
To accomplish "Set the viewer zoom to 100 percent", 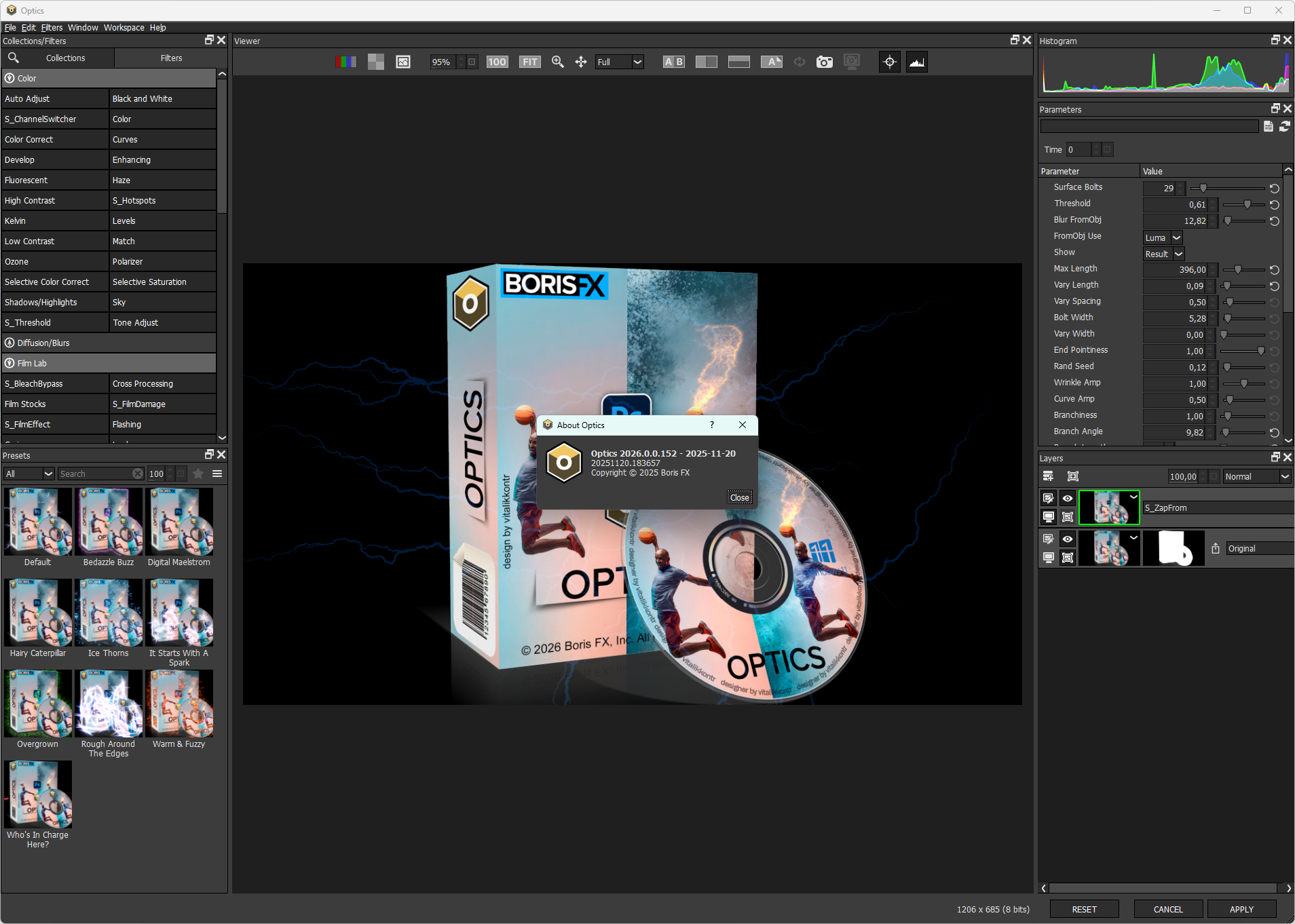I will coord(497,62).
